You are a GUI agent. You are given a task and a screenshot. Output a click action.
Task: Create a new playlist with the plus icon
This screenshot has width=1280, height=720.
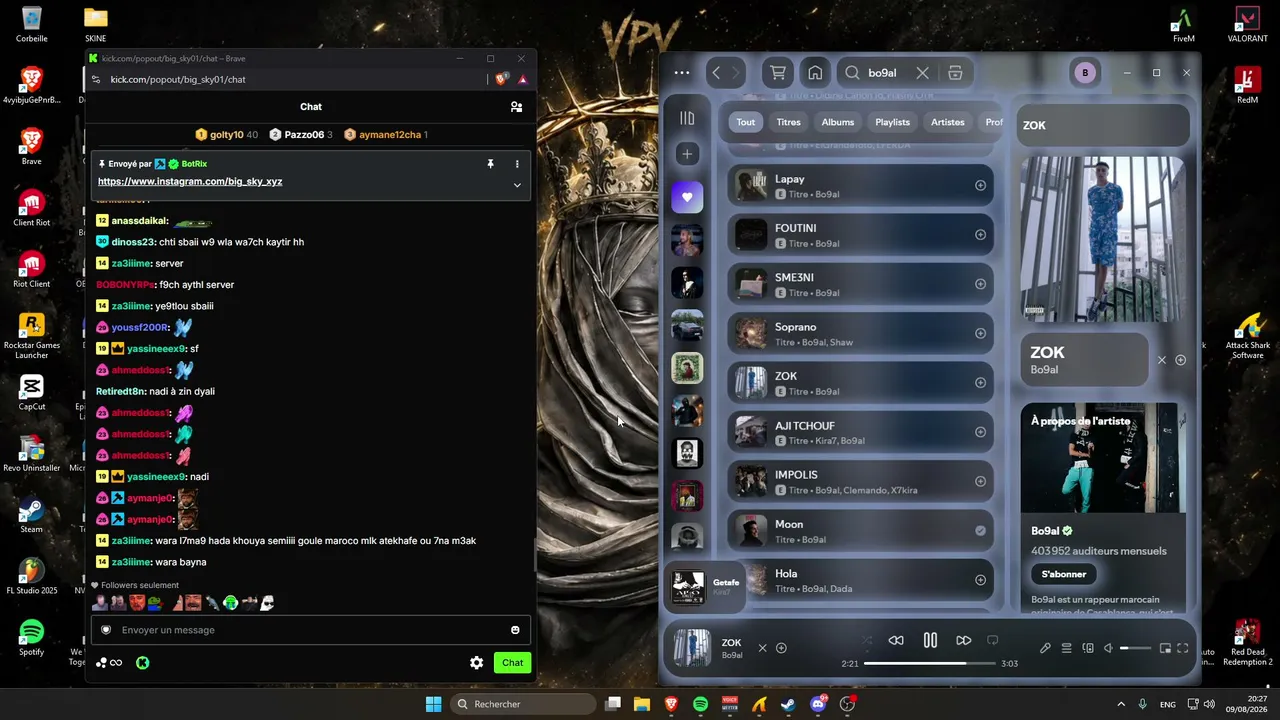click(x=687, y=154)
